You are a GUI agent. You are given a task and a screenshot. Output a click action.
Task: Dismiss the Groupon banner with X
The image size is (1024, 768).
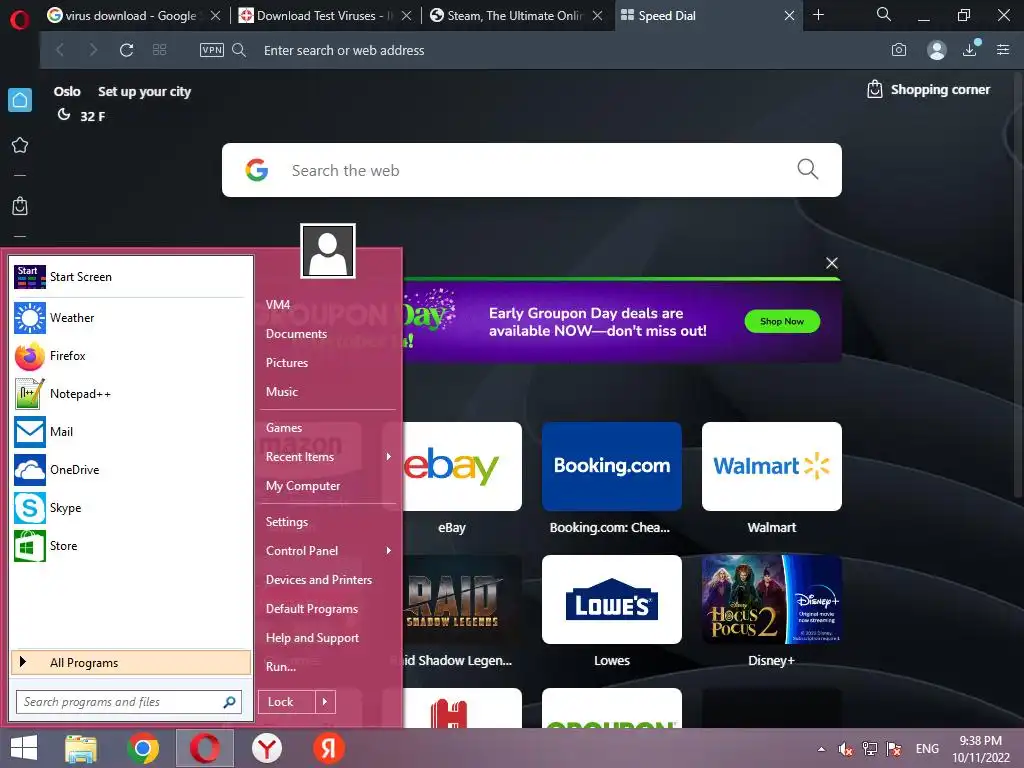[831, 263]
